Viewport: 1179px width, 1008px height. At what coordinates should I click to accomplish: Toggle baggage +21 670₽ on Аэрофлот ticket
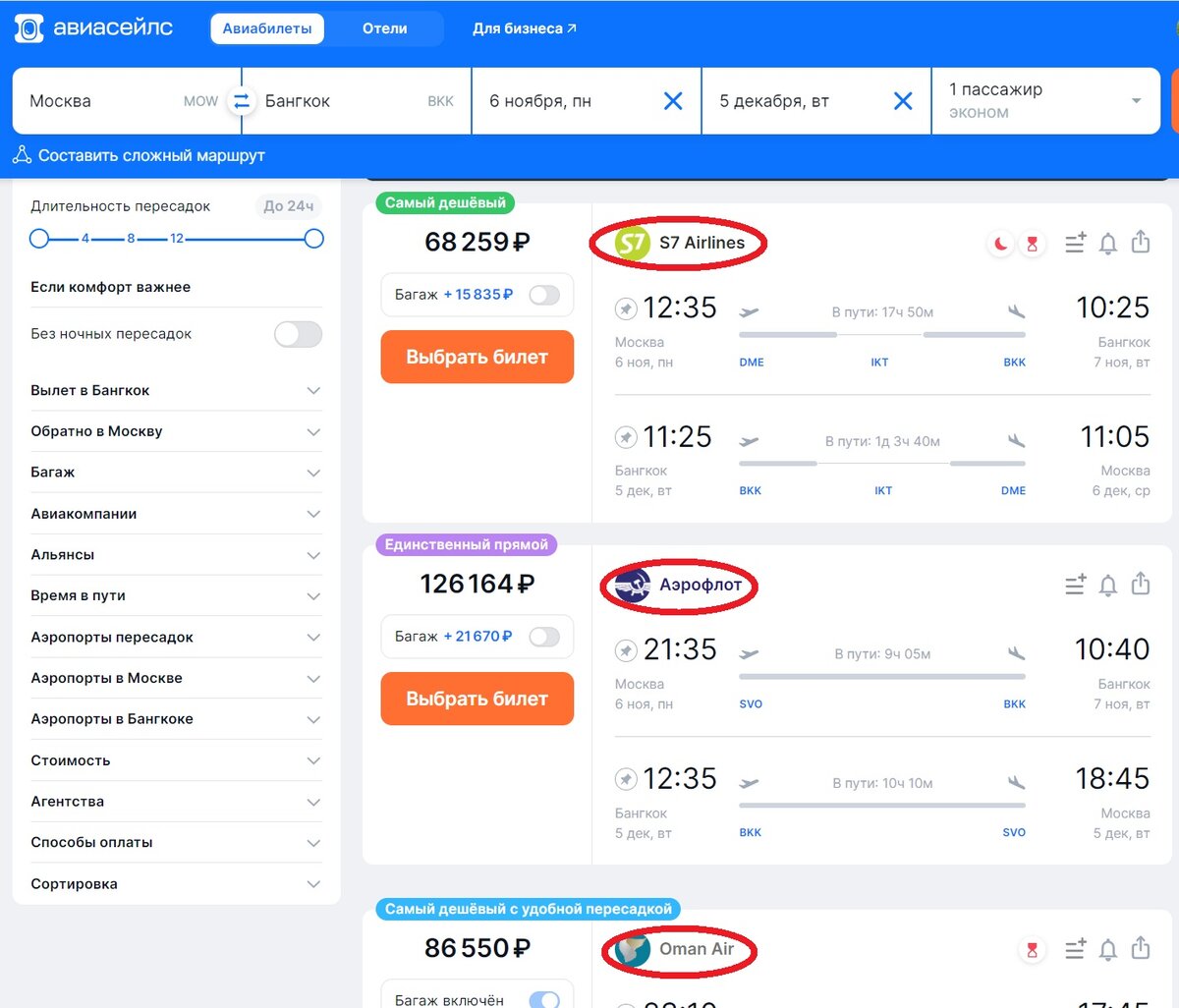click(544, 637)
